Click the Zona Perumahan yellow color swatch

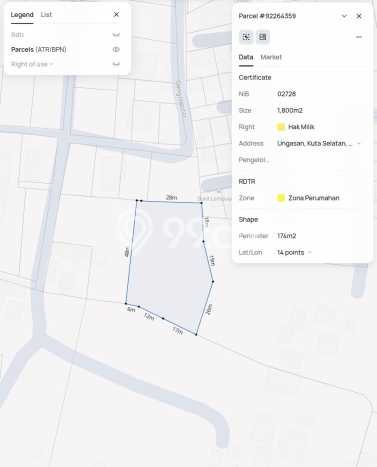point(281,198)
